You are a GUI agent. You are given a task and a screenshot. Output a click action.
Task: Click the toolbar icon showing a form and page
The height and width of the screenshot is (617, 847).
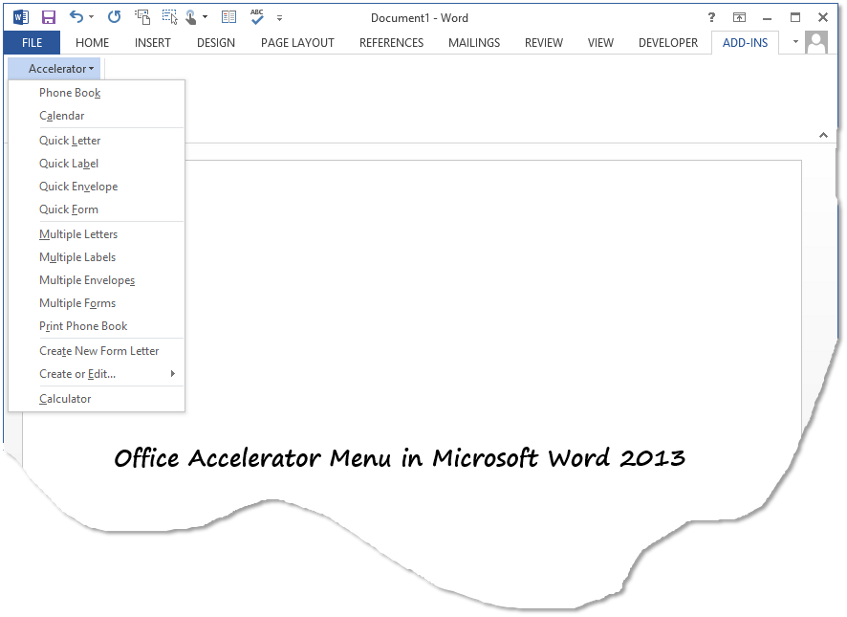tap(143, 17)
